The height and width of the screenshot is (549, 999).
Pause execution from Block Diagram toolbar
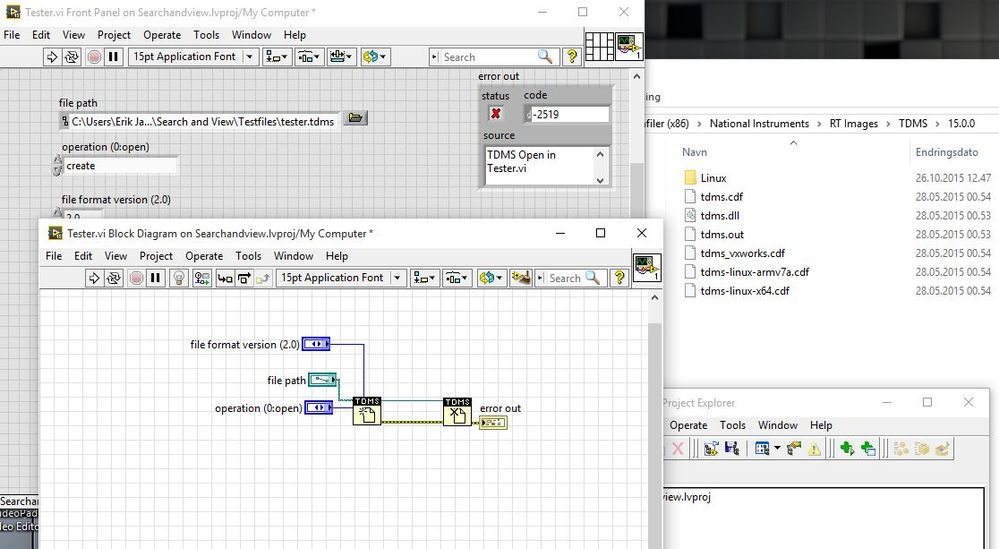pyautogui.click(x=155, y=278)
